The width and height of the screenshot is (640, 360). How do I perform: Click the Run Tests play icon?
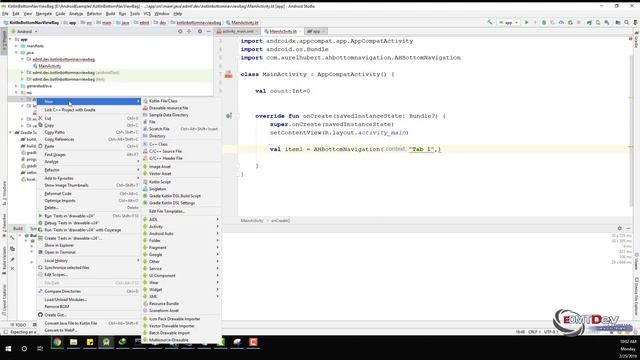(40, 216)
